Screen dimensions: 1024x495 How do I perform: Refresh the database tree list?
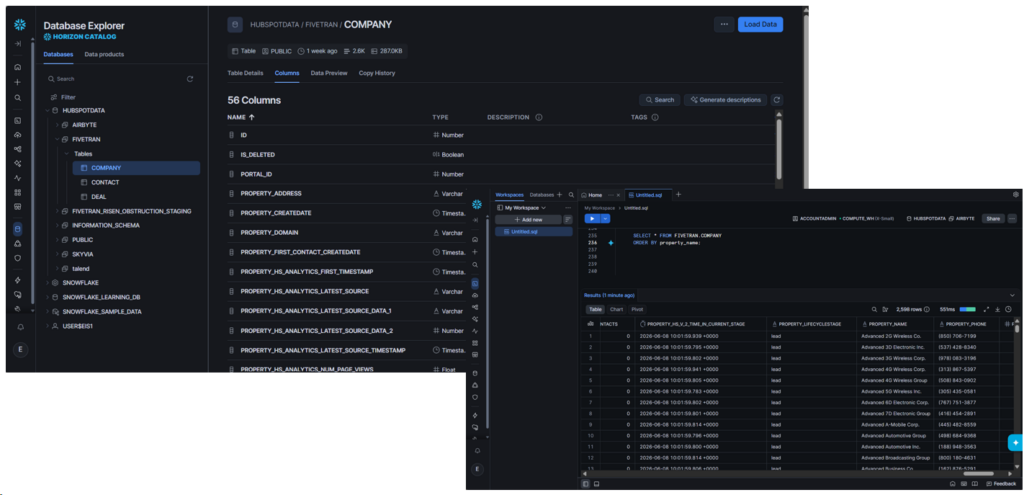pyautogui.click(x=190, y=79)
